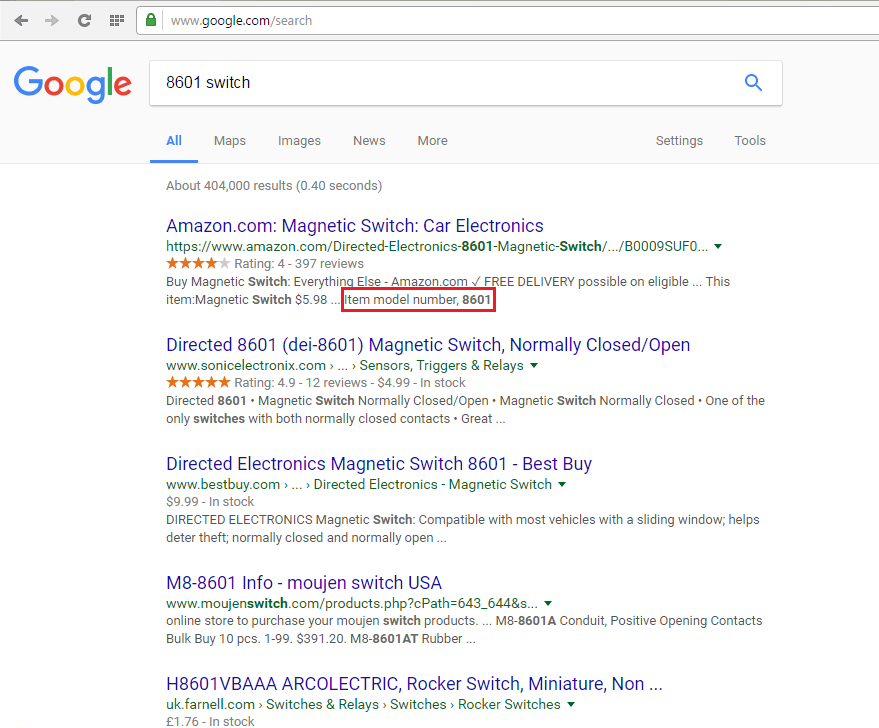Click 'Rocker Switches' breadcrumb text

(x=509, y=704)
